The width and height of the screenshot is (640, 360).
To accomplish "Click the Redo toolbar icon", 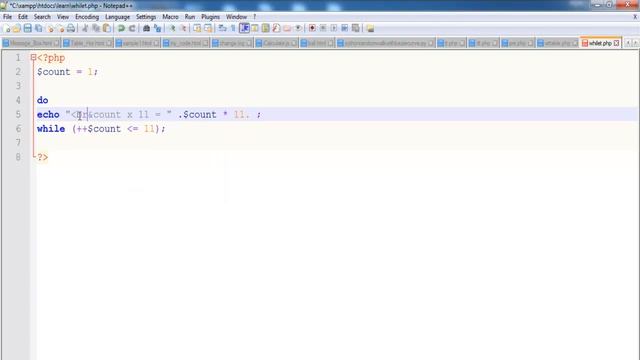I will click(x=132, y=28).
